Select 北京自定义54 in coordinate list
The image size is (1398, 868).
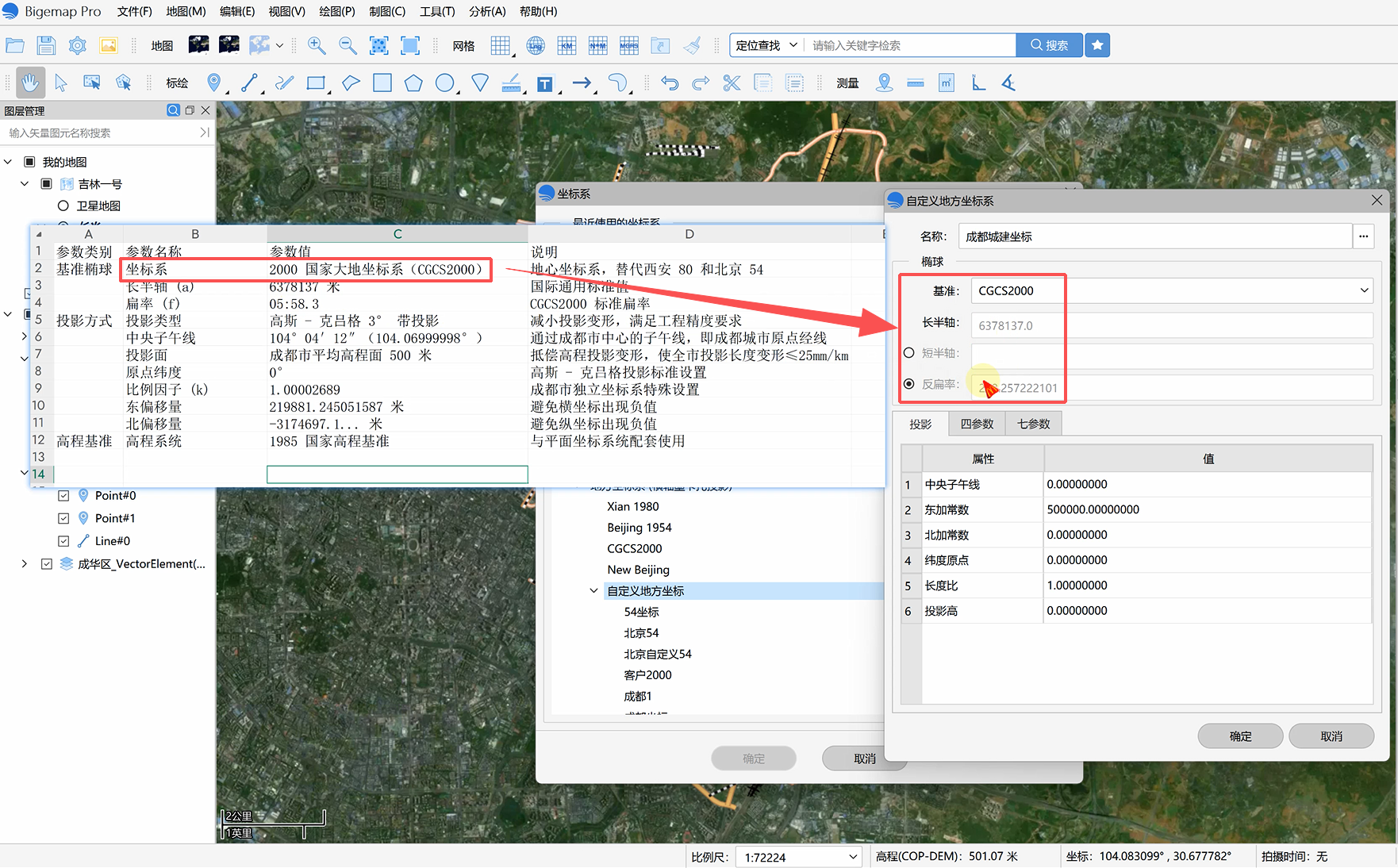click(x=658, y=655)
